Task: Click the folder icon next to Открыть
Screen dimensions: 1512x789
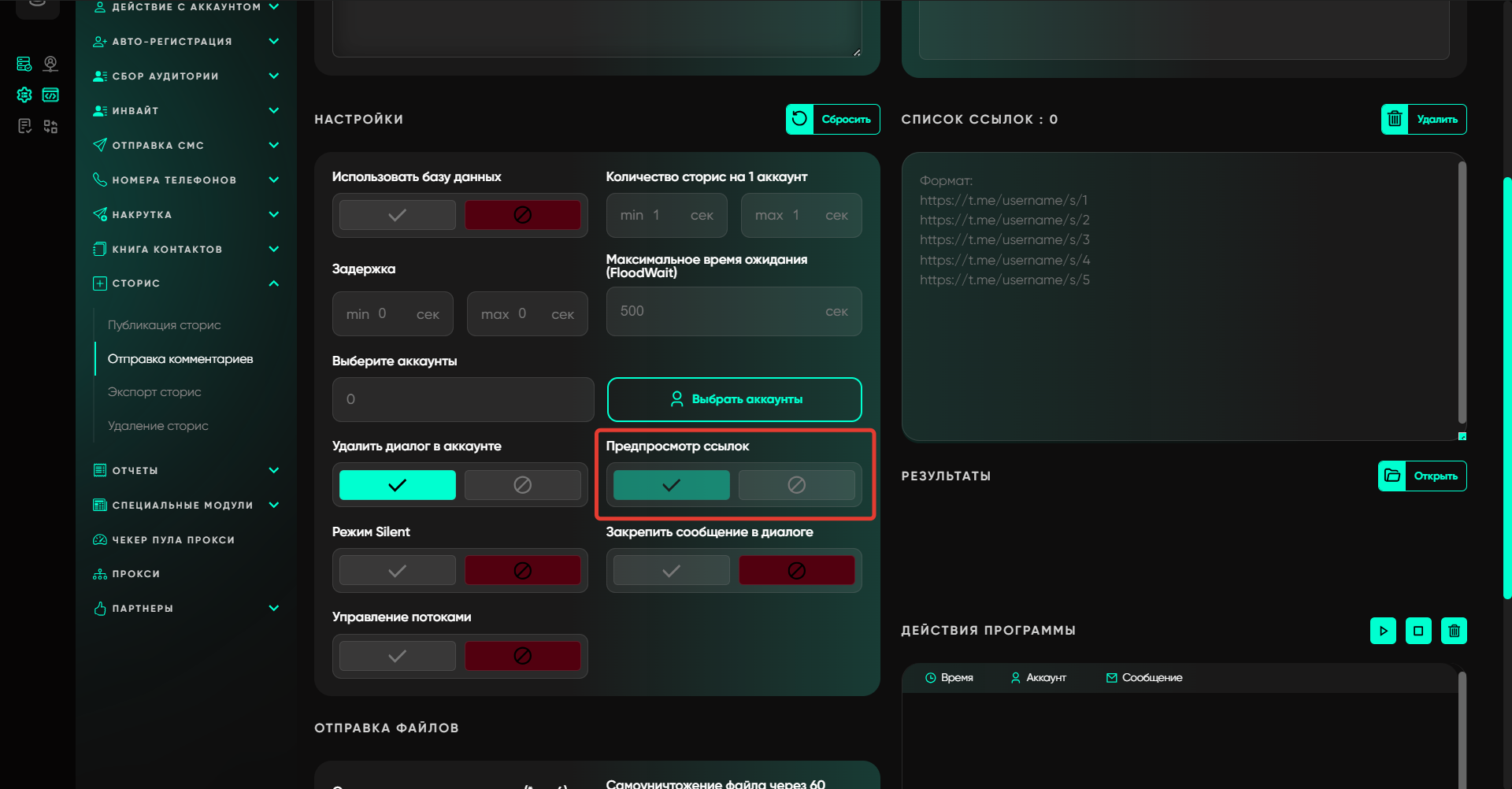Action: click(1392, 476)
